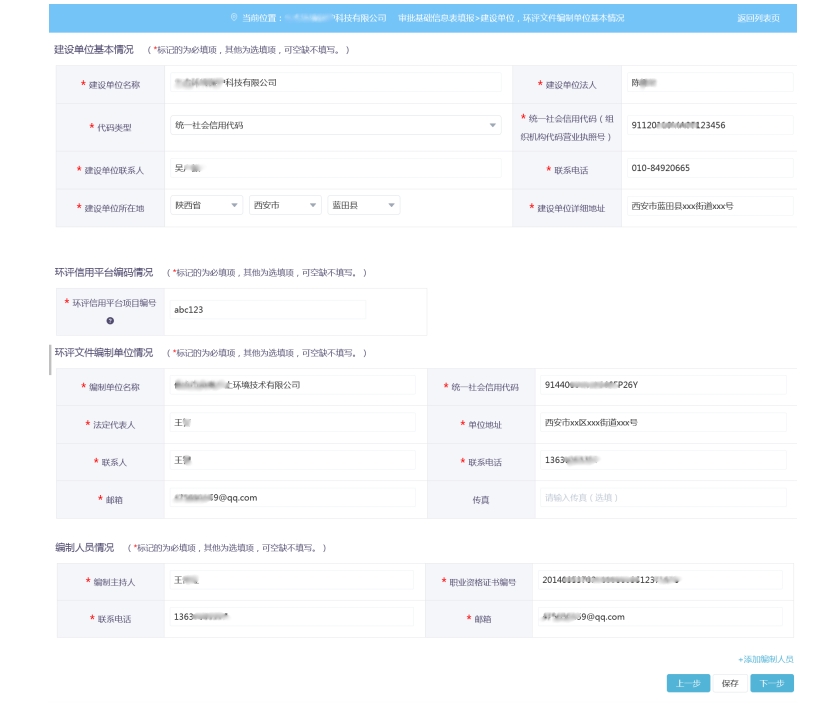Expand the 陕西省 province dropdown
This screenshot has width=835, height=713.
pyautogui.click(x=207, y=205)
